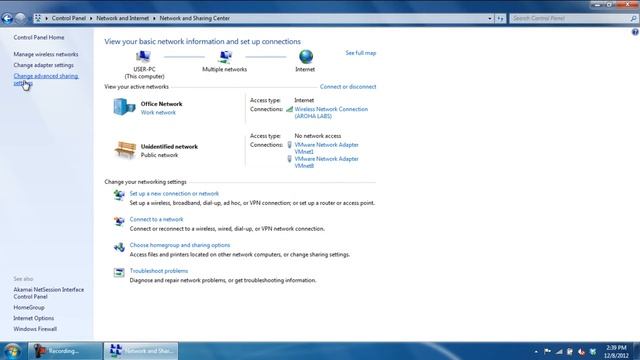Click the Multiple networks icon
Screen dimensions: 640x360
tap(225, 57)
